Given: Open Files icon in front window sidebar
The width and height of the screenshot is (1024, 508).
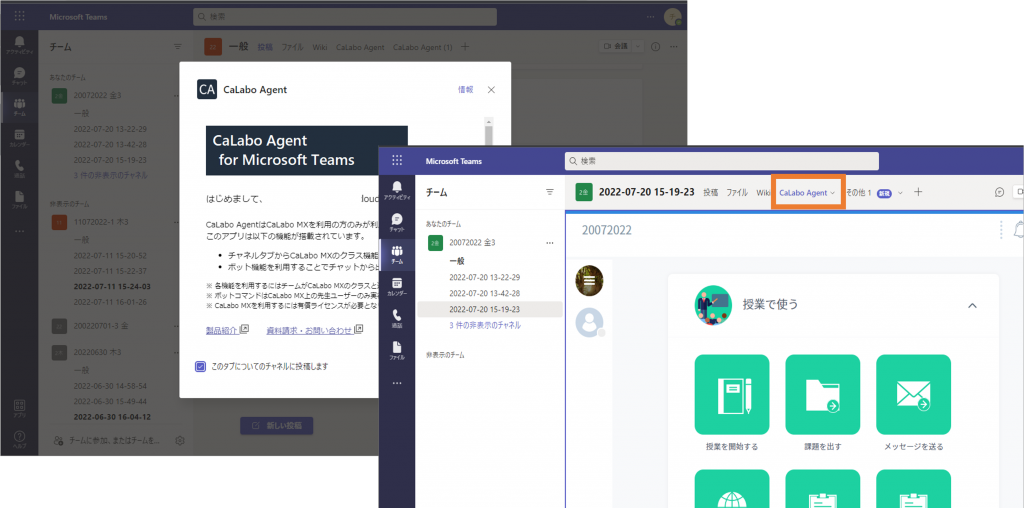Looking at the screenshot, I should (397, 350).
